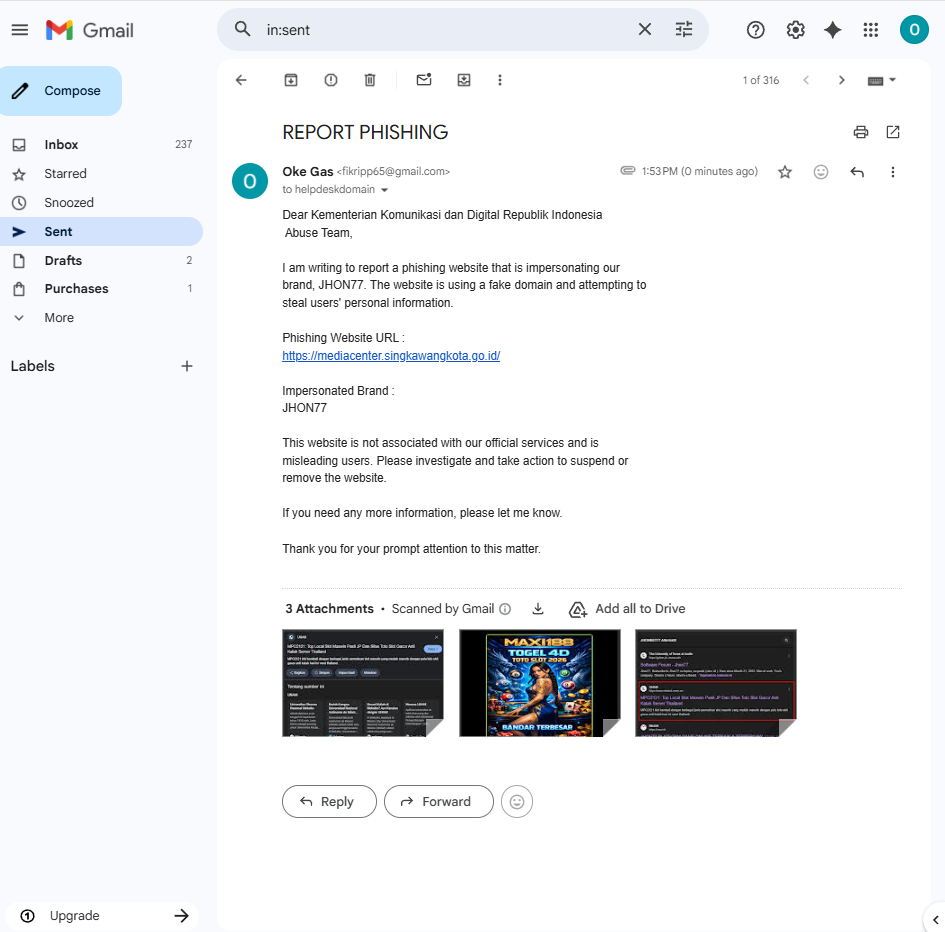
Task: Click the Forward button
Action: (439, 802)
